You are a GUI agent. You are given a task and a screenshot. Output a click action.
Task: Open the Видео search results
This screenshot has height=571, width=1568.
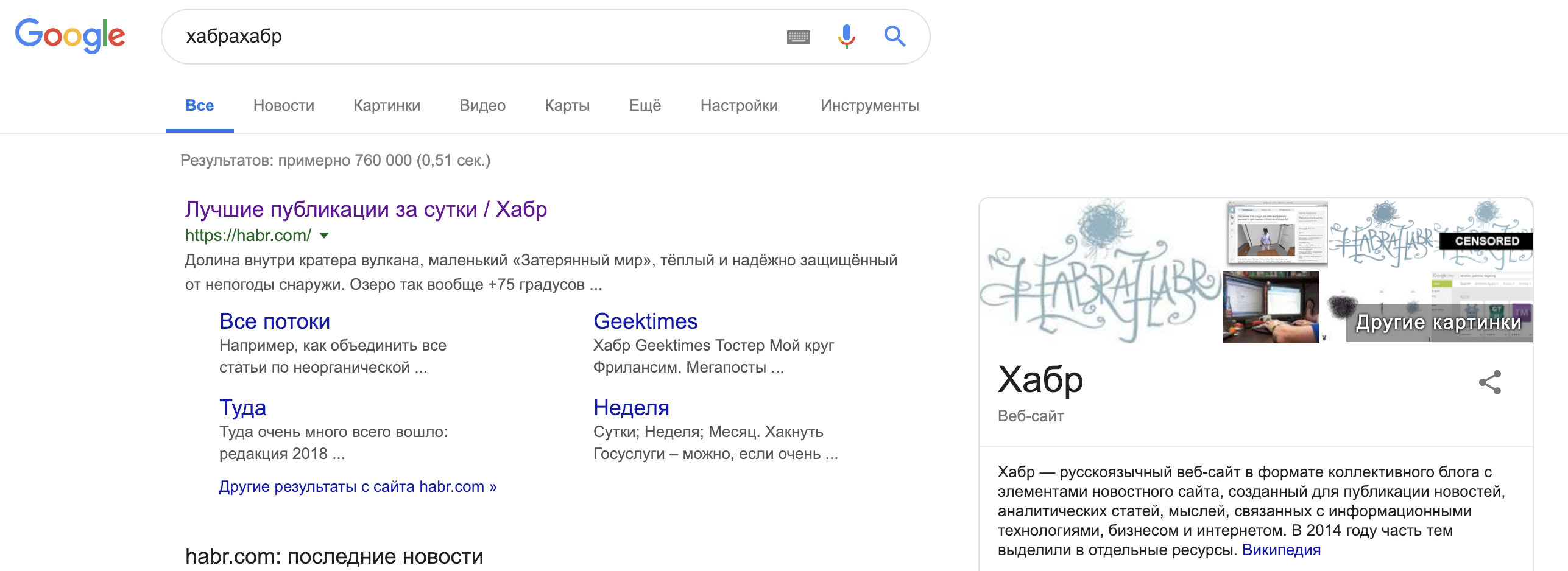(482, 105)
